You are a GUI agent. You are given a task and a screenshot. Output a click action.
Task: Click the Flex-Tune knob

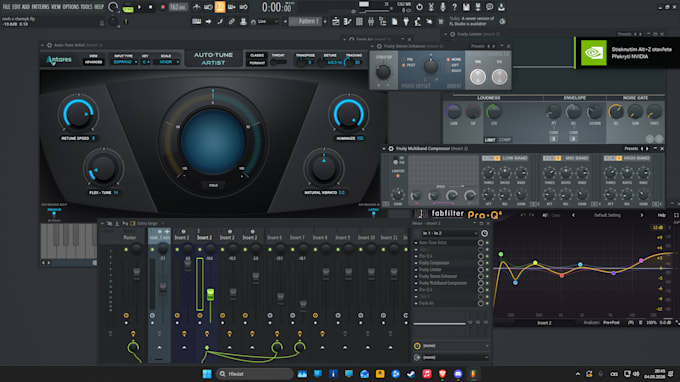pyautogui.click(x=103, y=169)
